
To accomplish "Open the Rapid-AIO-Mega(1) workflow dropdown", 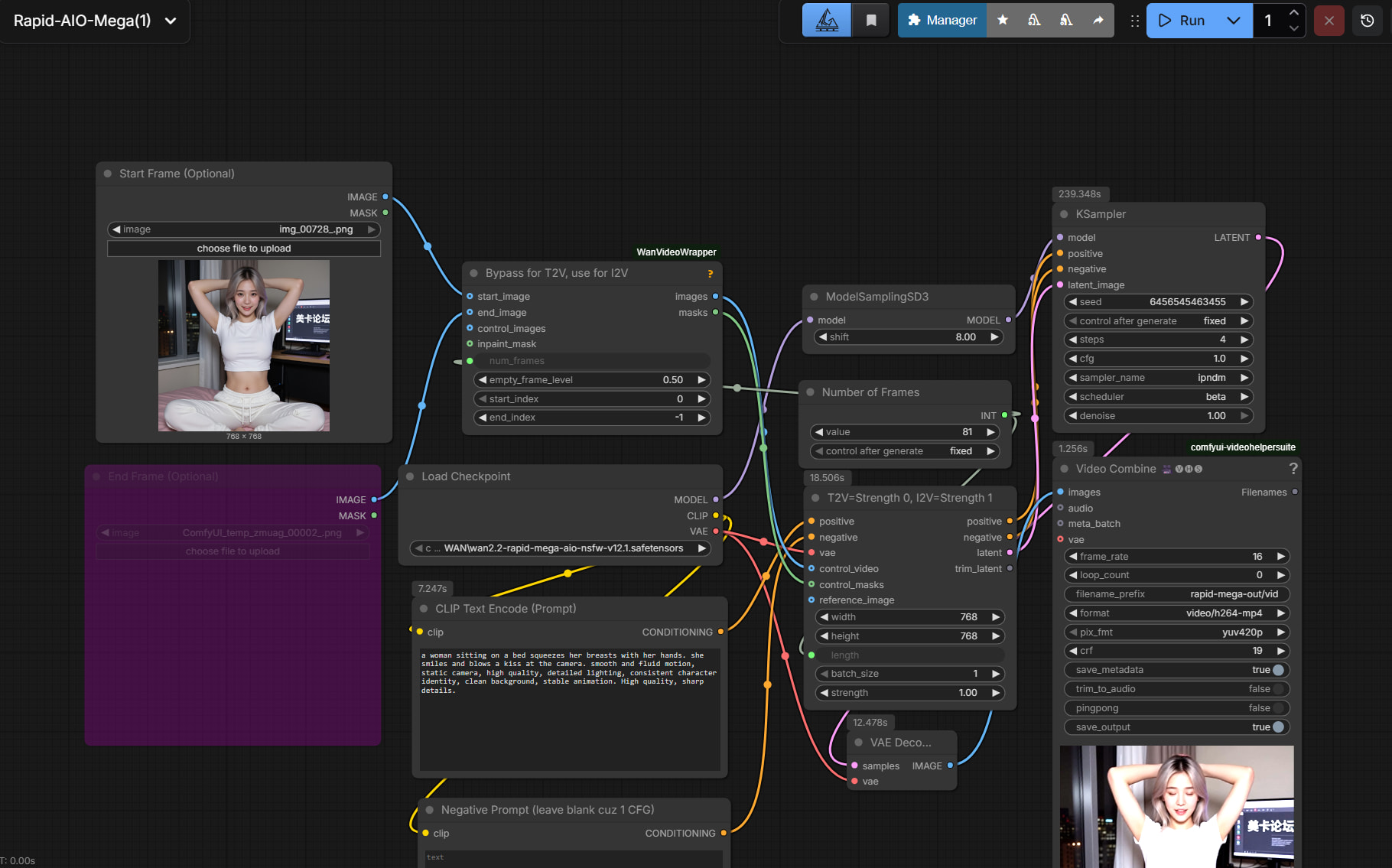I will pyautogui.click(x=171, y=21).
